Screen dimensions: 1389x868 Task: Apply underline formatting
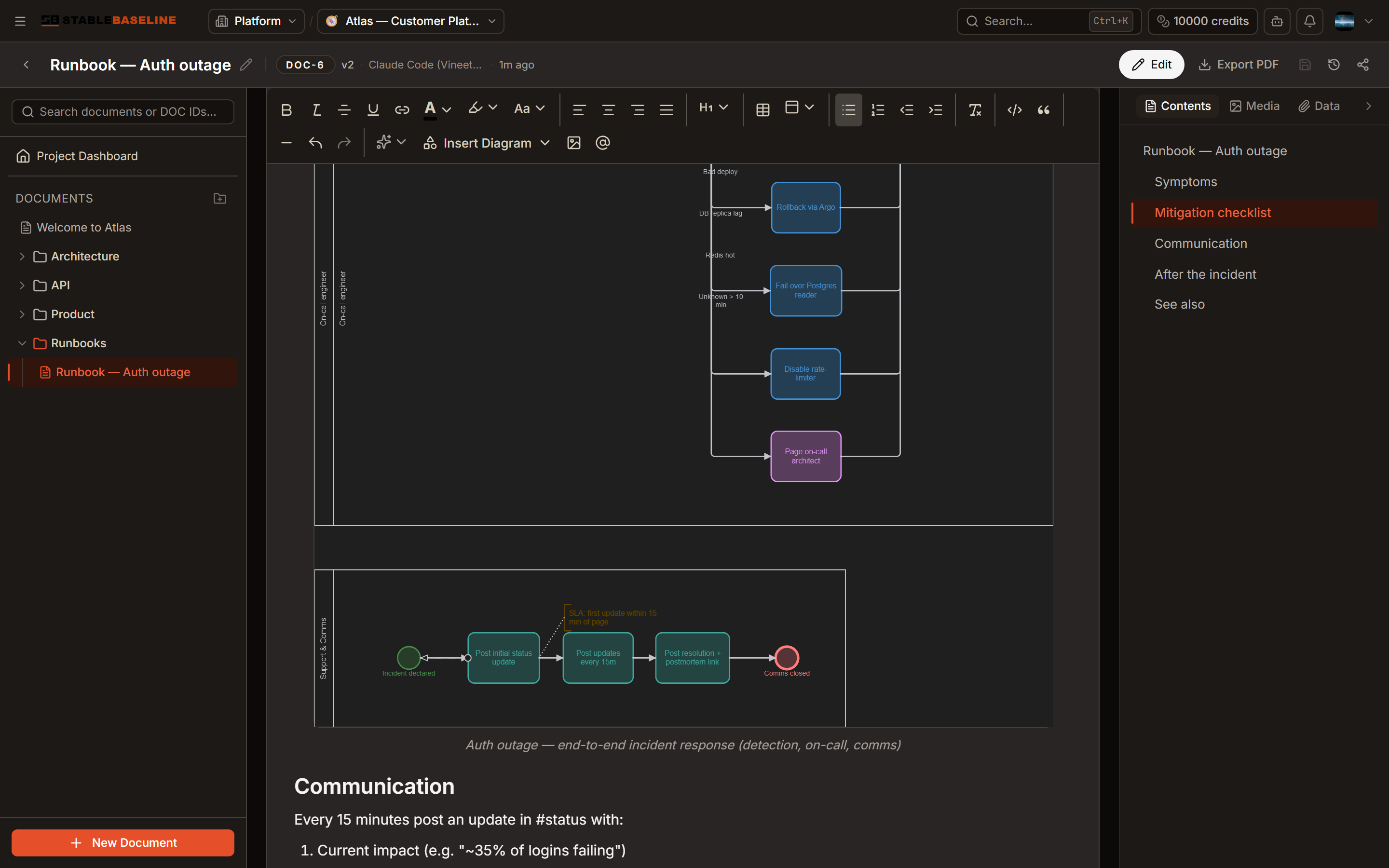(373, 109)
